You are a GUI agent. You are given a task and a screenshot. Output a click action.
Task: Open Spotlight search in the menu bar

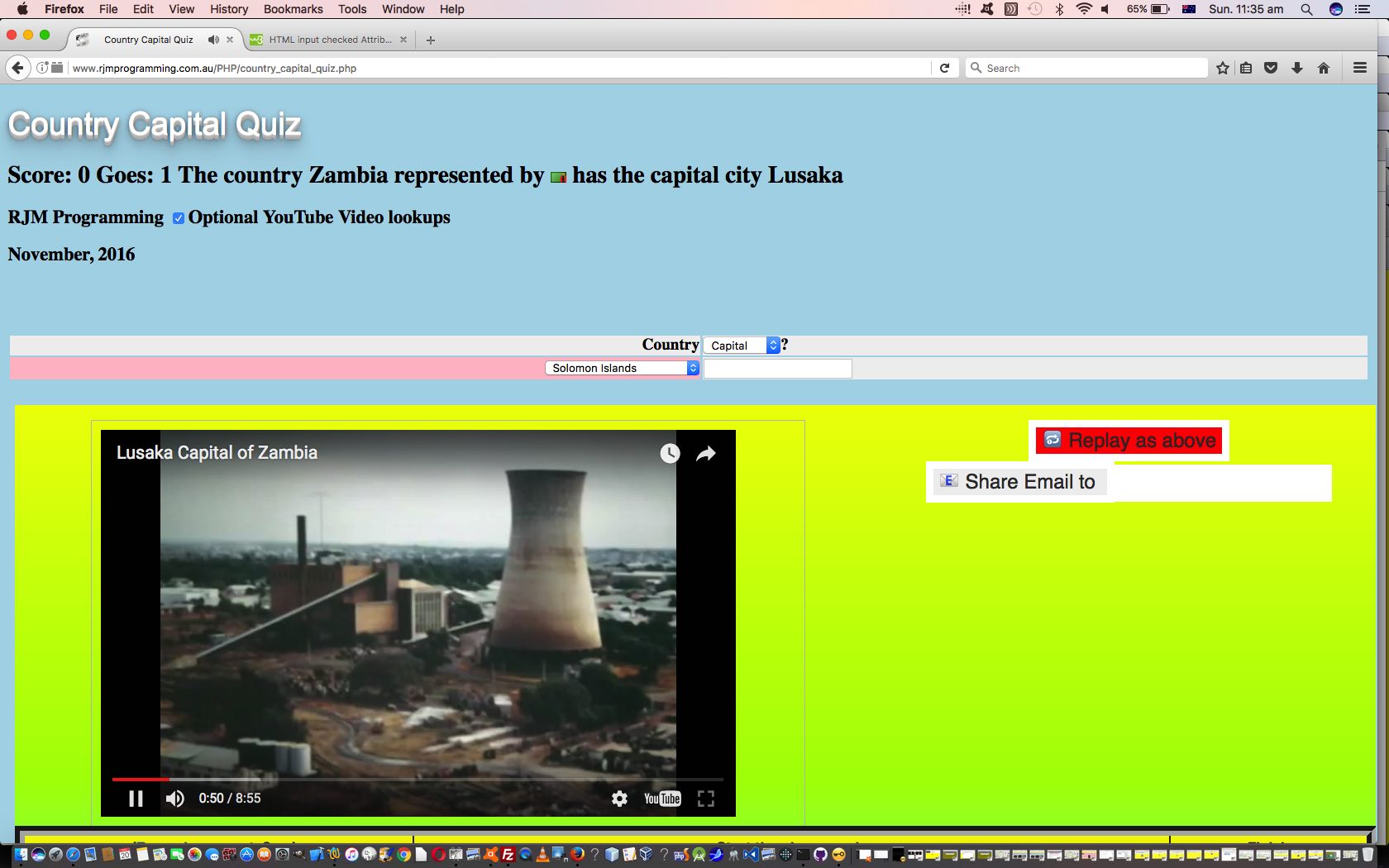coord(1306,9)
